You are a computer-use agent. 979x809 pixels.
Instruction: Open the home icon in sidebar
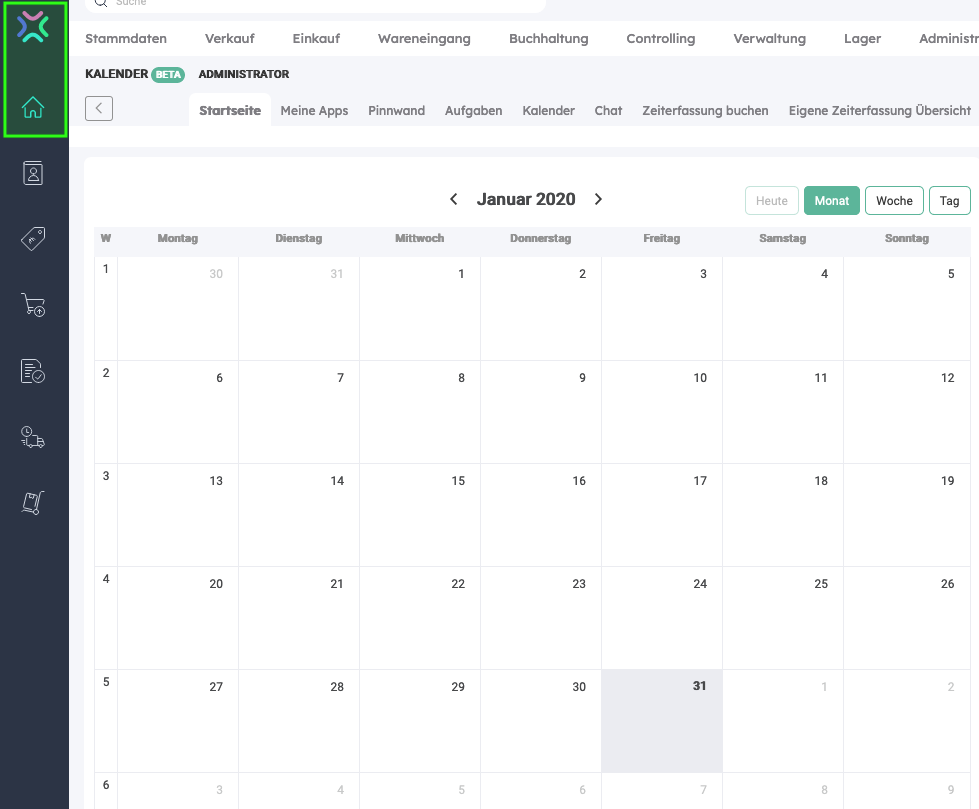pyautogui.click(x=33, y=107)
